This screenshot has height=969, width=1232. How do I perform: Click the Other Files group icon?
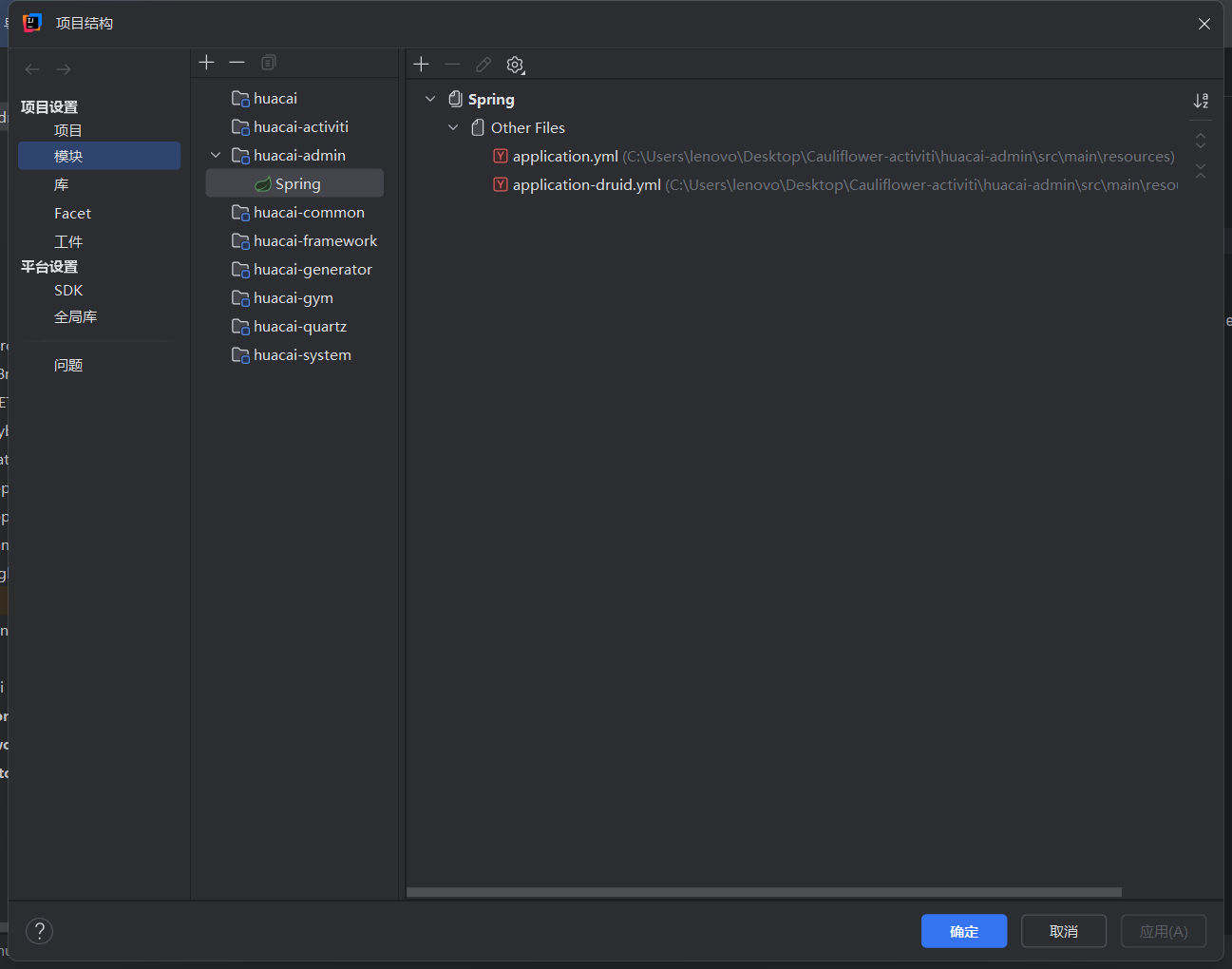(x=478, y=127)
